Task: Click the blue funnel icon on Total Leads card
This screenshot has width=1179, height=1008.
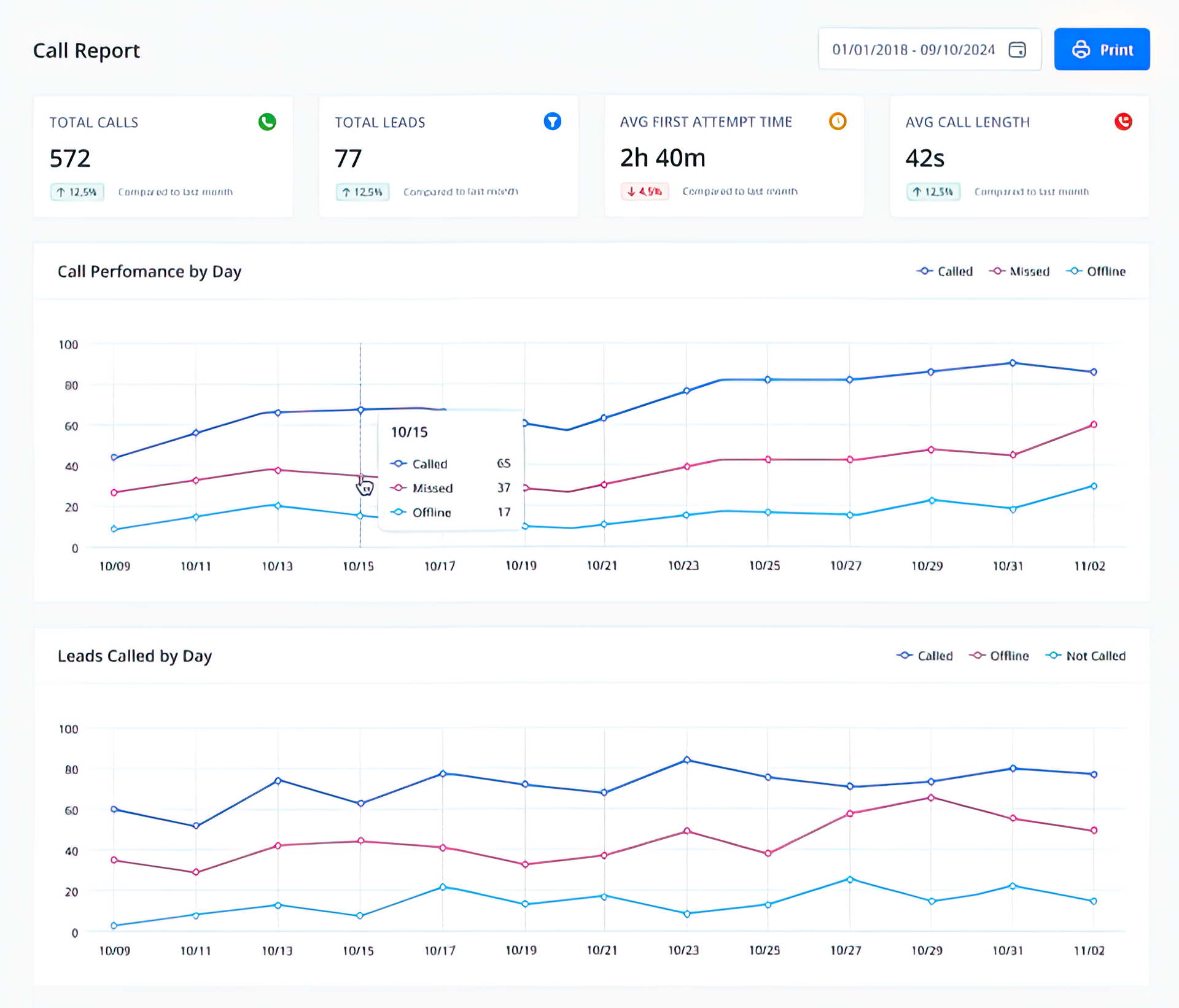Action: (x=553, y=122)
